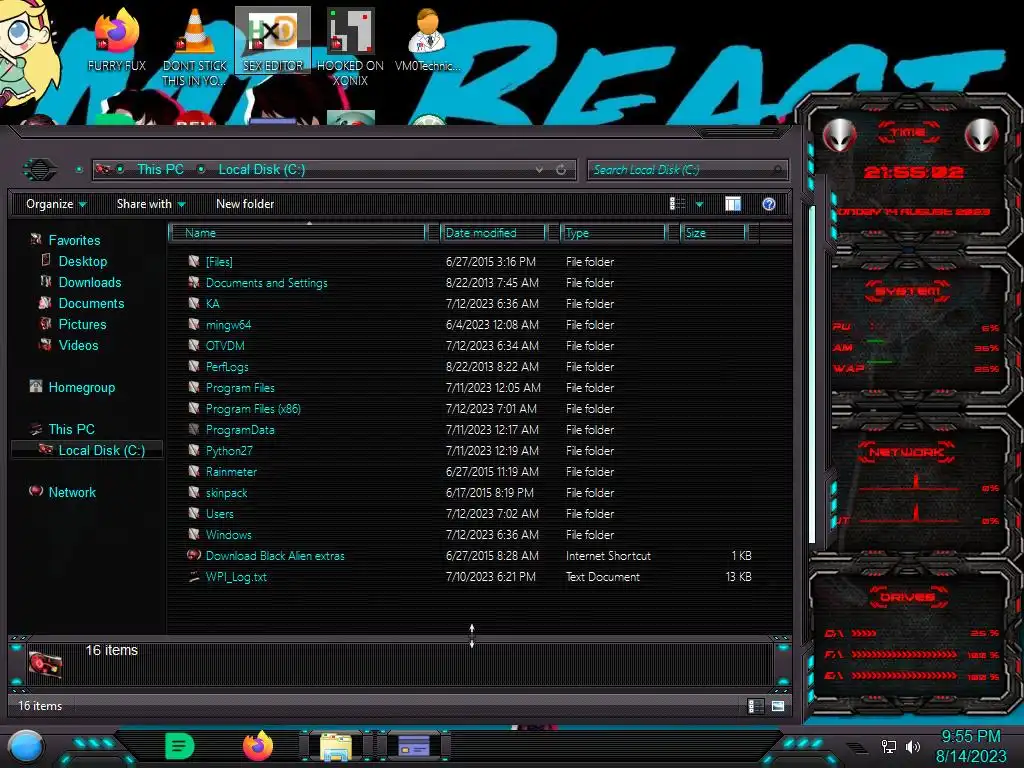
Task: Select Network in the navigation pane
Action: (72, 492)
